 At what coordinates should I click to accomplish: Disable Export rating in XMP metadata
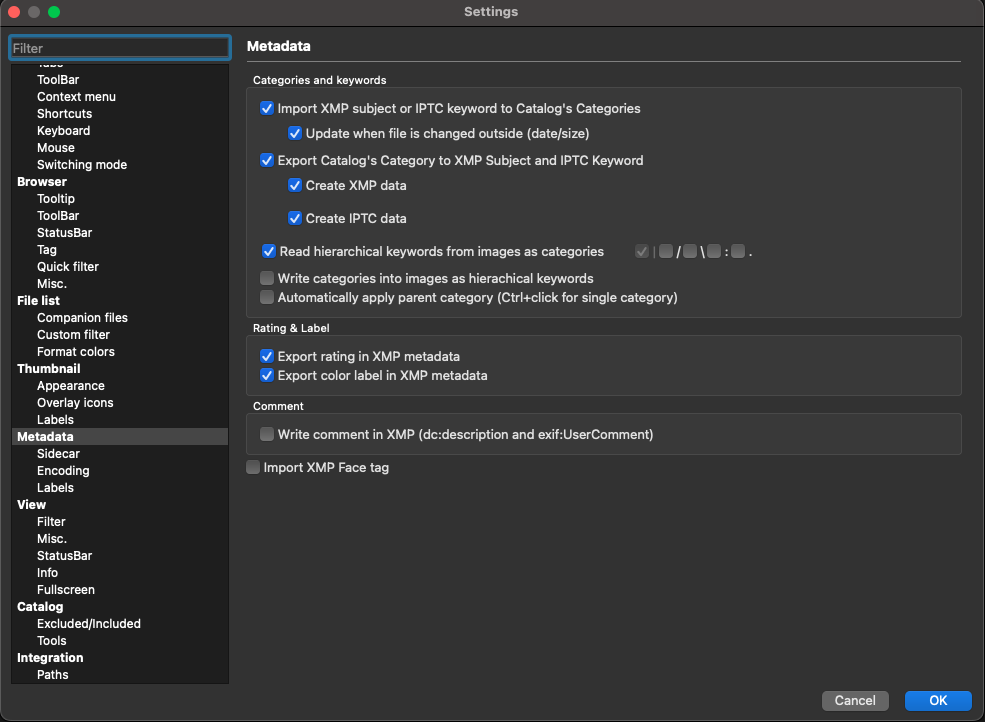point(267,356)
